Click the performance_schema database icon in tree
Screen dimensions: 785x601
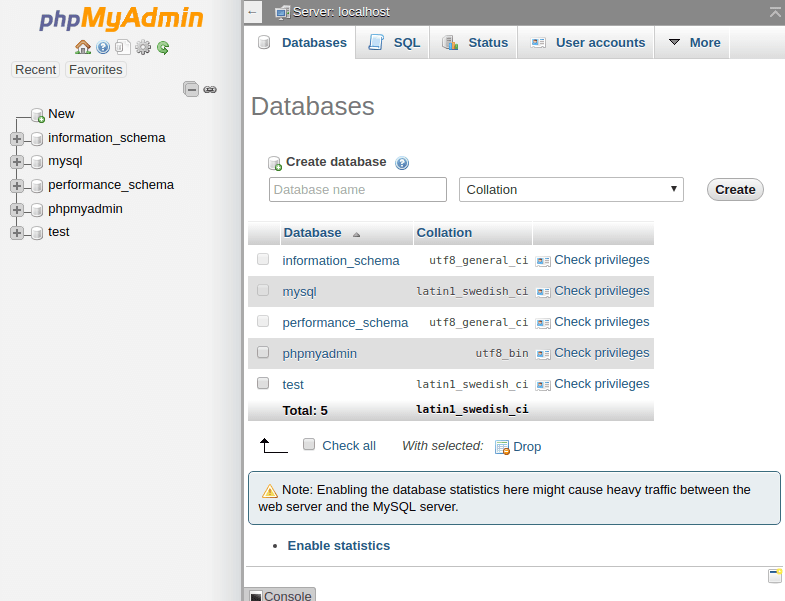point(37,186)
